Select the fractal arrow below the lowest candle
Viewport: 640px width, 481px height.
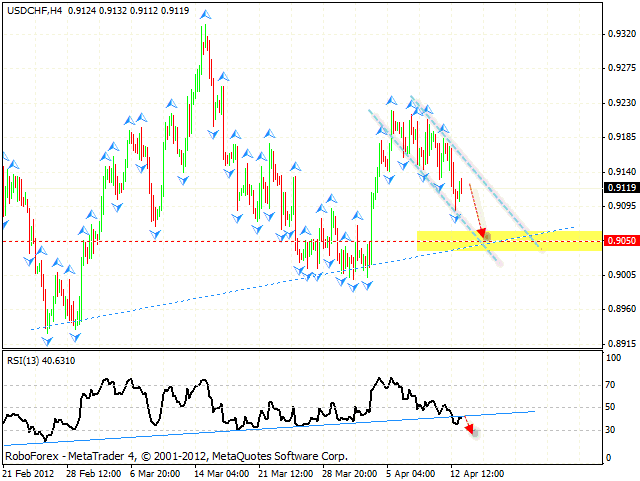(46, 340)
